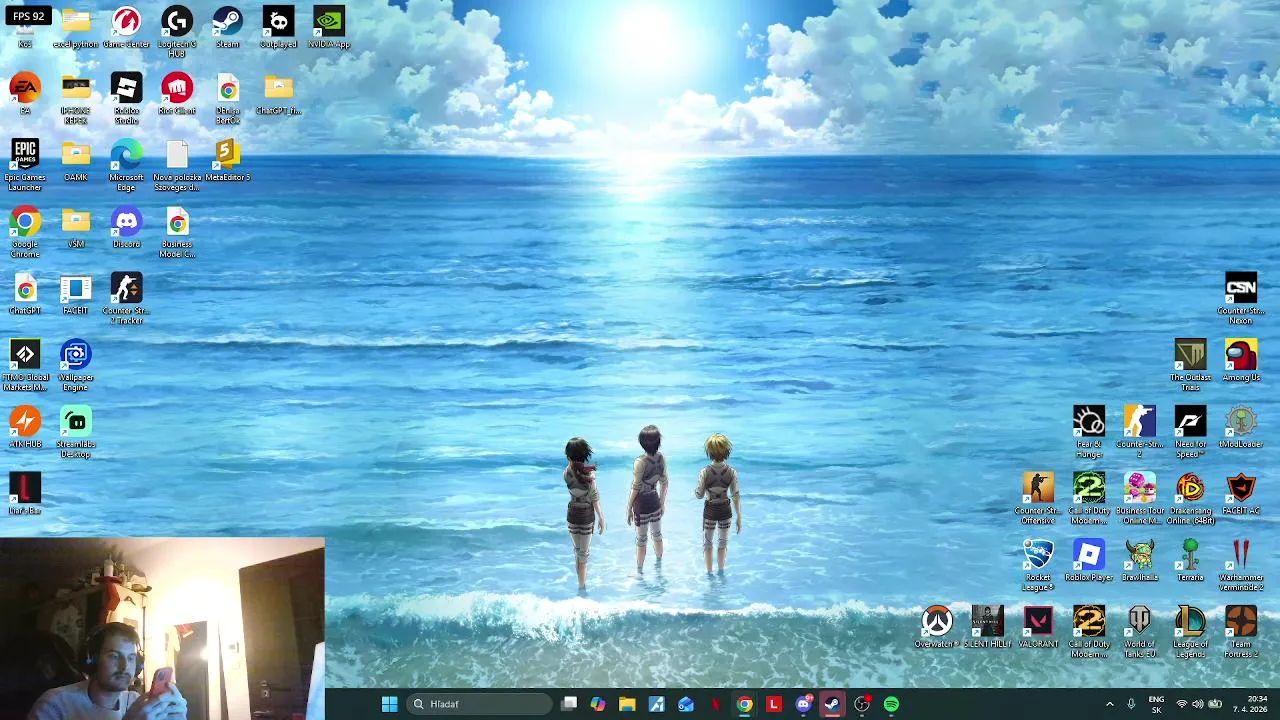This screenshot has height=720, width=1280.
Task: Select the Counter-Strike Offensive icon
Action: point(1038,499)
